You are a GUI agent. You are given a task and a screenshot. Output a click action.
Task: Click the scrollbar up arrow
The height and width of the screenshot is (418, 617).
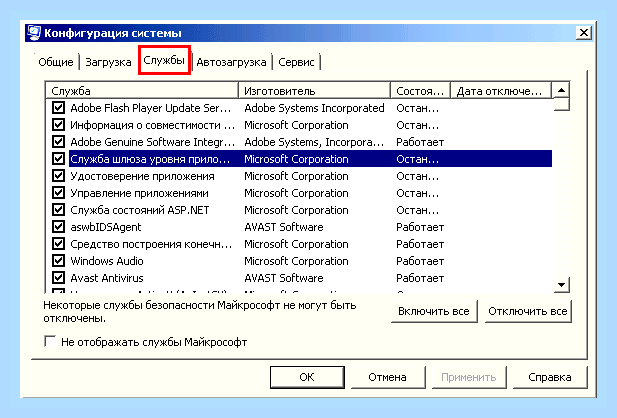[x=561, y=90]
